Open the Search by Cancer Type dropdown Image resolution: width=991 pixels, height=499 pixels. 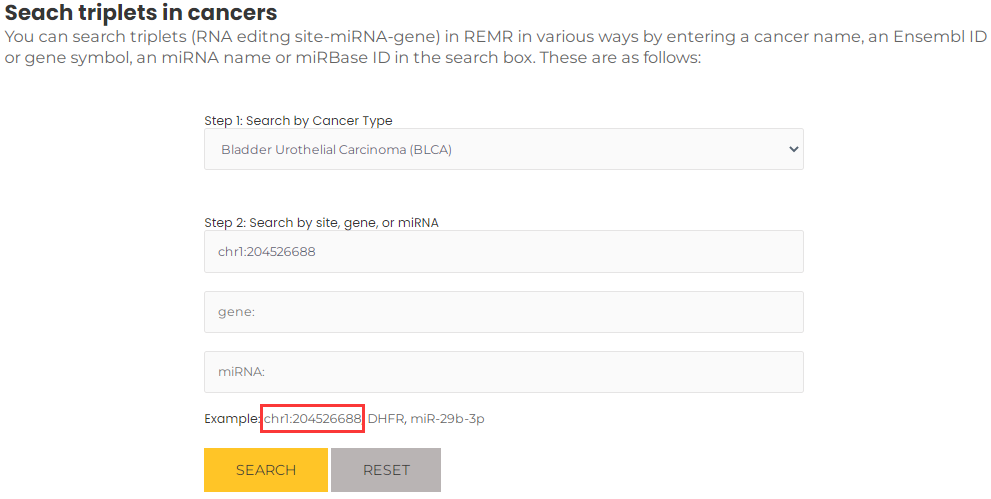click(x=504, y=149)
